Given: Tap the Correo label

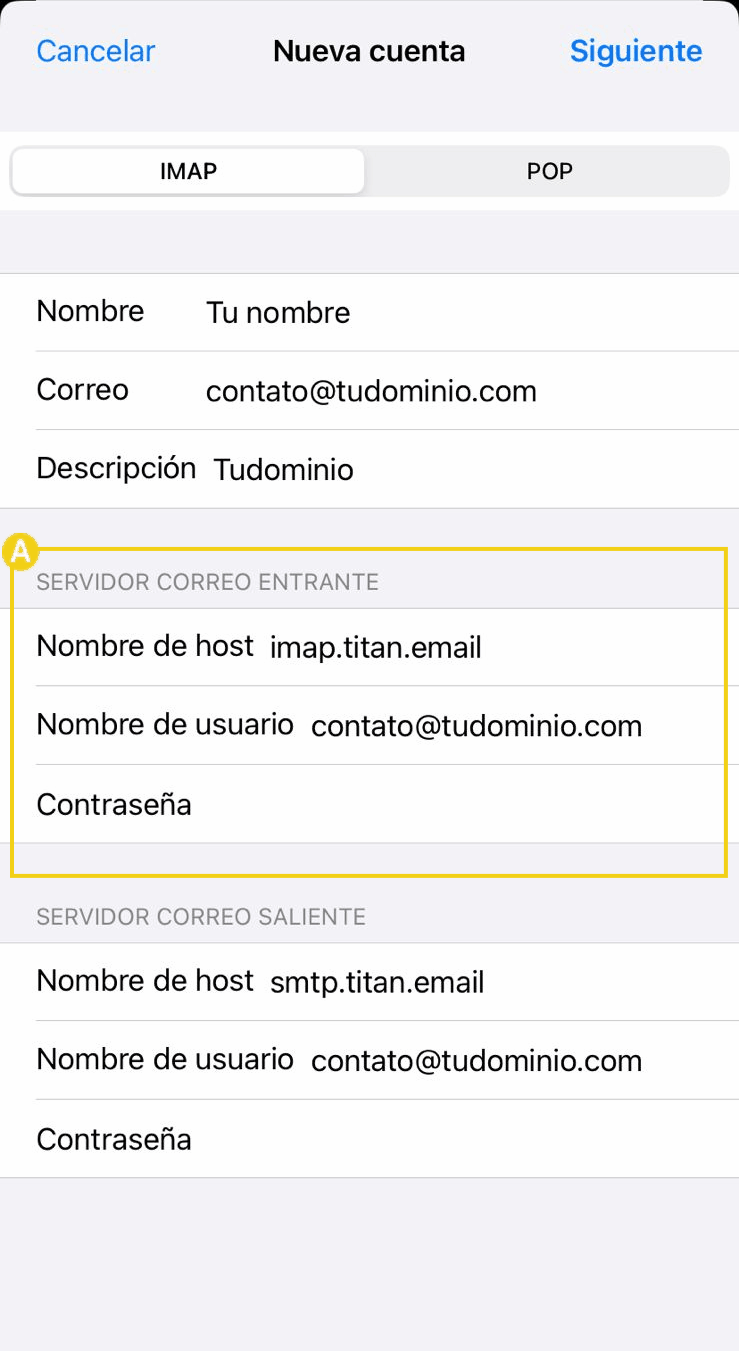Looking at the screenshot, I should point(82,389).
